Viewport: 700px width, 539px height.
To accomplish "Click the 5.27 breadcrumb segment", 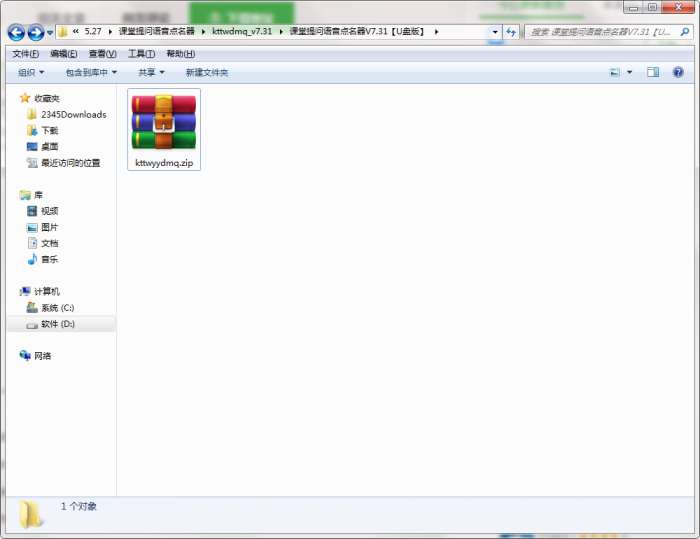I will point(93,31).
